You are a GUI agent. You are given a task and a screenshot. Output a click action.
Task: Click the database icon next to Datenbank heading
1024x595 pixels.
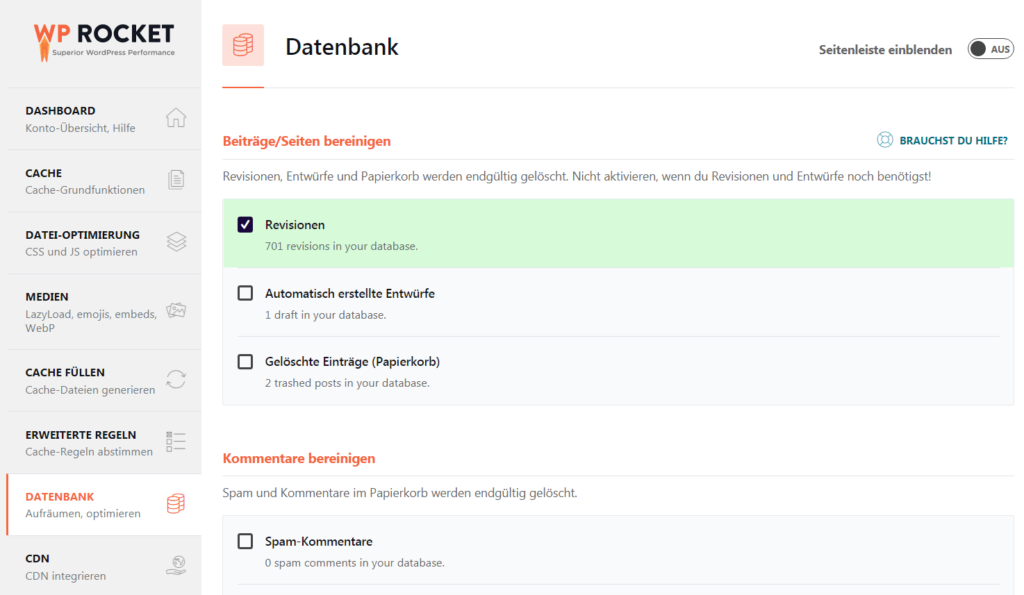click(243, 46)
